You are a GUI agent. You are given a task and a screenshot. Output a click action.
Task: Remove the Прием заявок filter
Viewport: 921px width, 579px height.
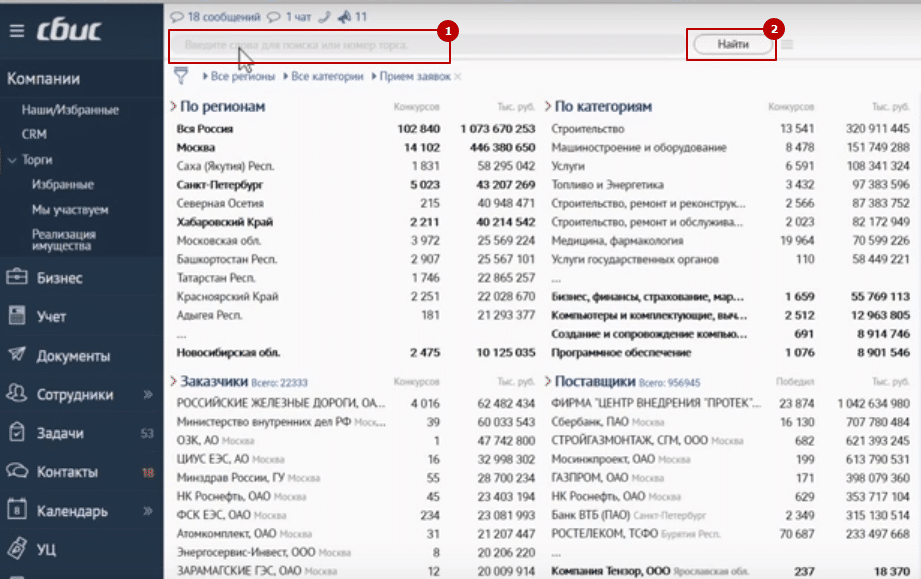click(x=458, y=76)
